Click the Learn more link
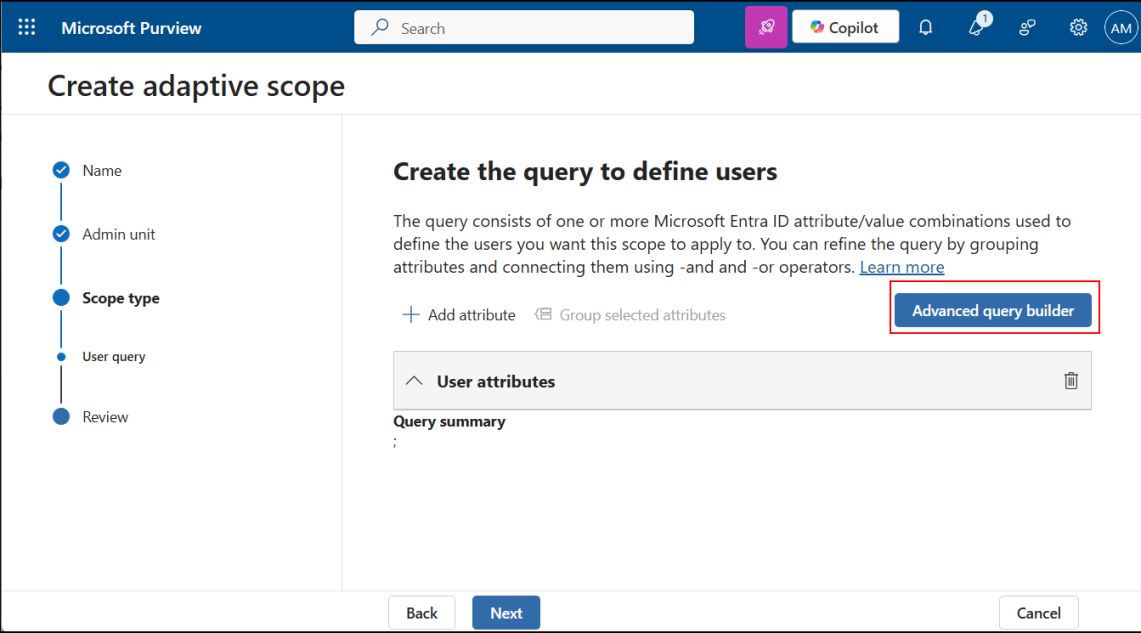The height and width of the screenshot is (633, 1141). click(902, 267)
